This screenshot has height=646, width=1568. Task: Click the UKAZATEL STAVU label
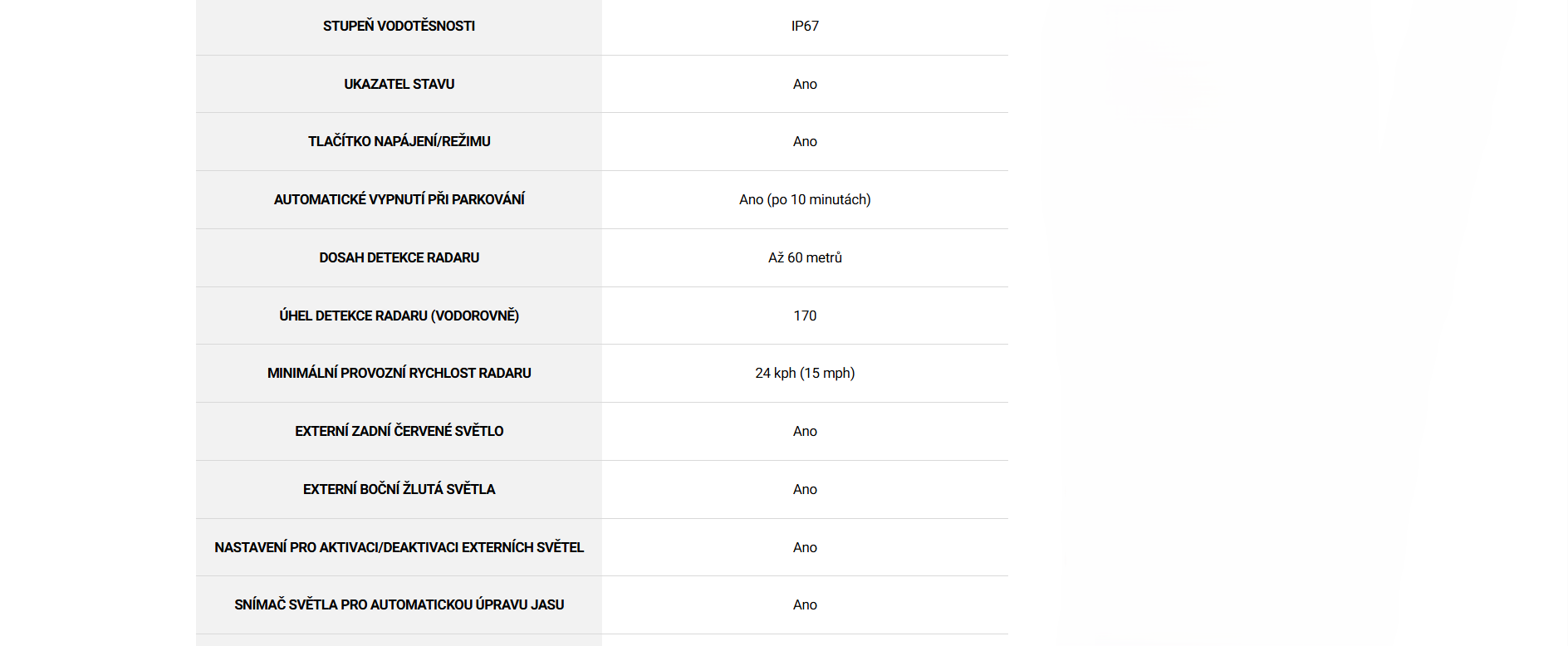click(399, 84)
